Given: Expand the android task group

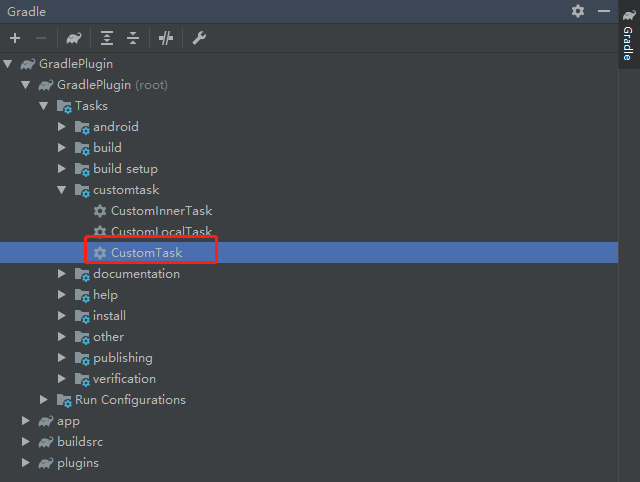Looking at the screenshot, I should pyautogui.click(x=62, y=127).
